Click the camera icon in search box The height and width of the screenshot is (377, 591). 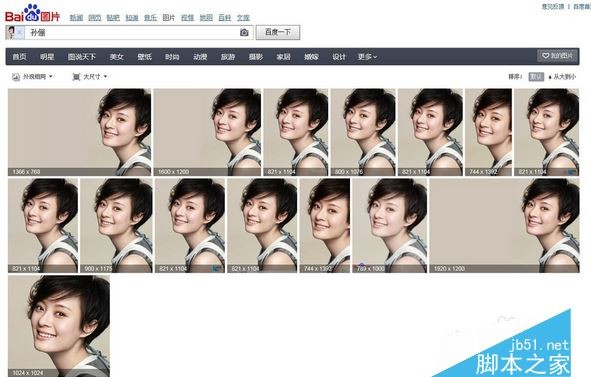pos(244,32)
